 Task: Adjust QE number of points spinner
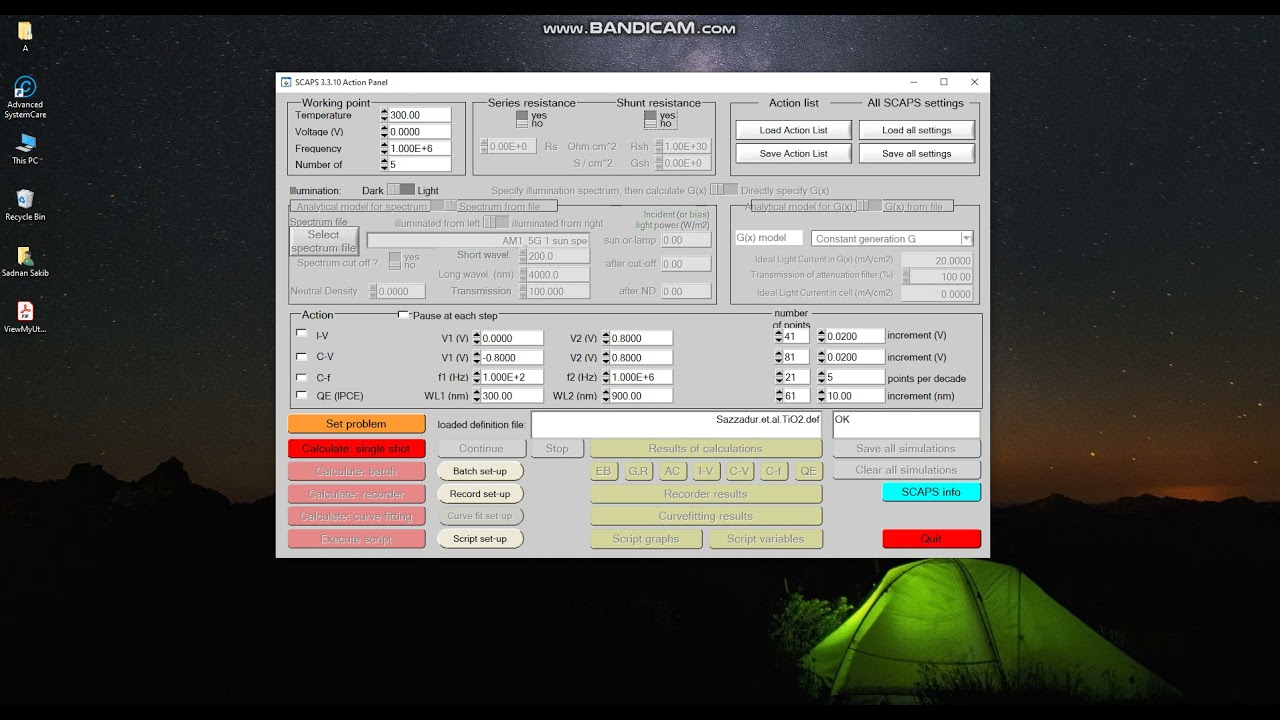pyautogui.click(x=779, y=396)
